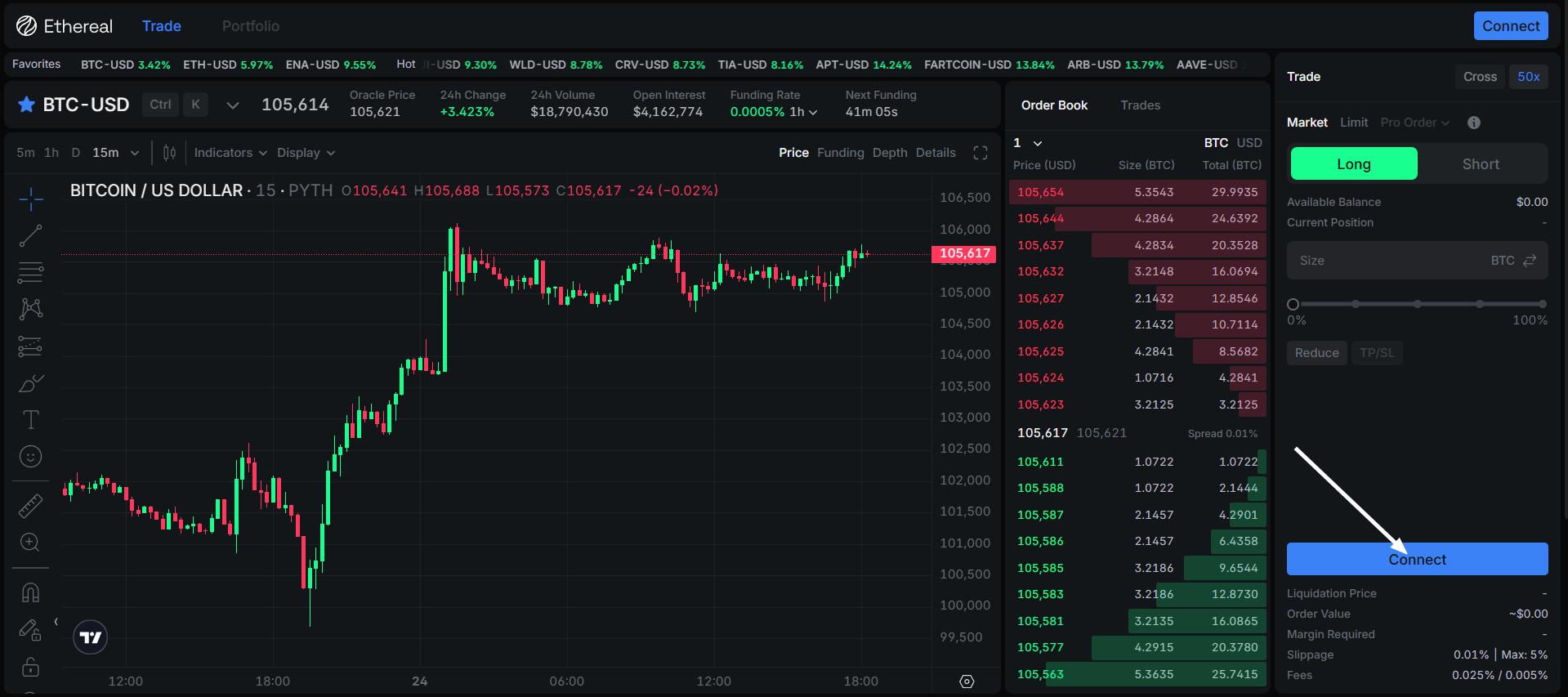1568x697 pixels.
Task: Click the size slider midpoint marker
Action: (x=1418, y=304)
